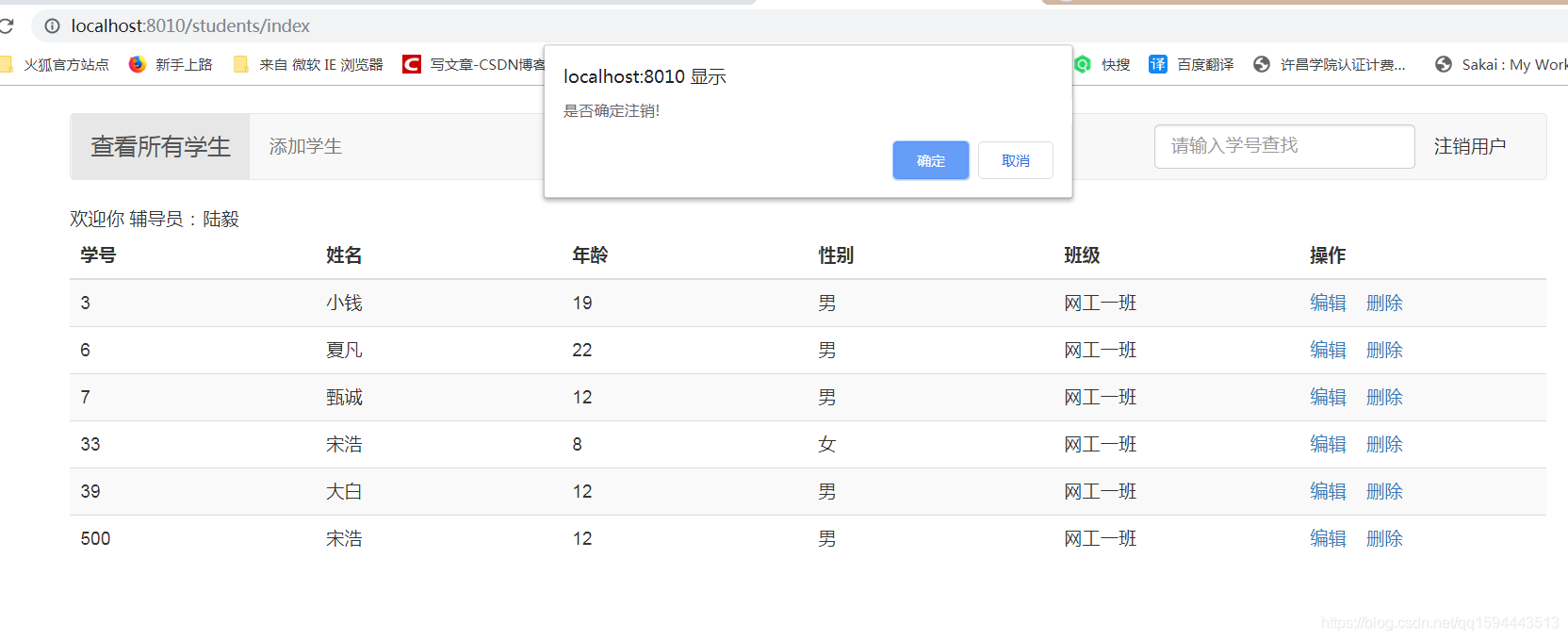Viewport: 1568px width, 640px height.
Task: Cancel the logout dialog with 取消
Action: tap(1016, 160)
